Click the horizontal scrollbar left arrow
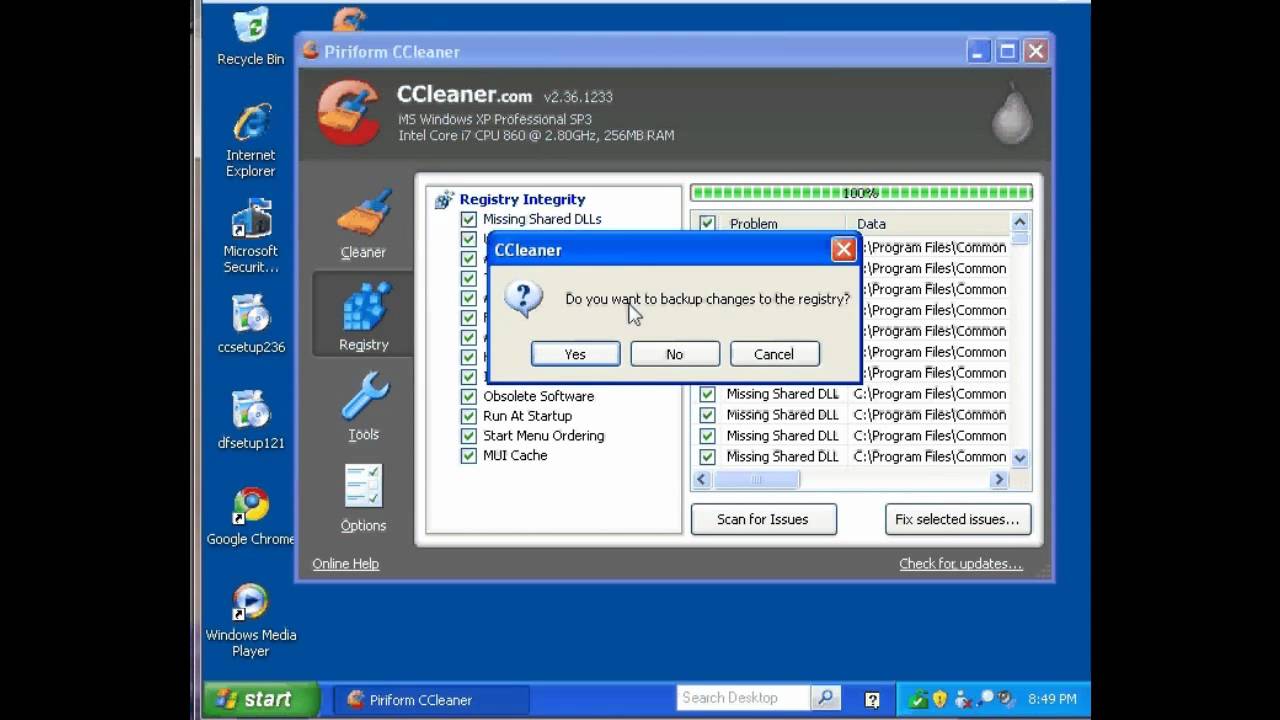 tap(702, 480)
